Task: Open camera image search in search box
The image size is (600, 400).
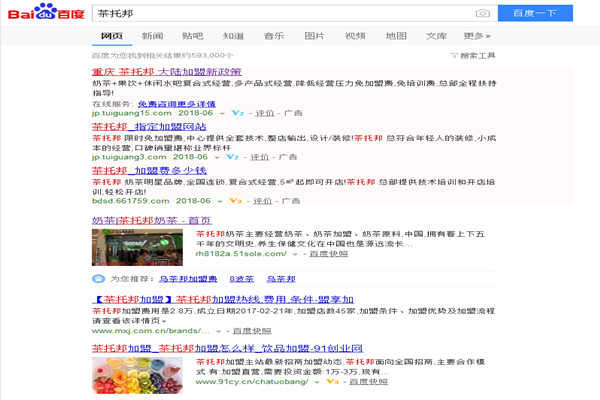Action: [483, 13]
